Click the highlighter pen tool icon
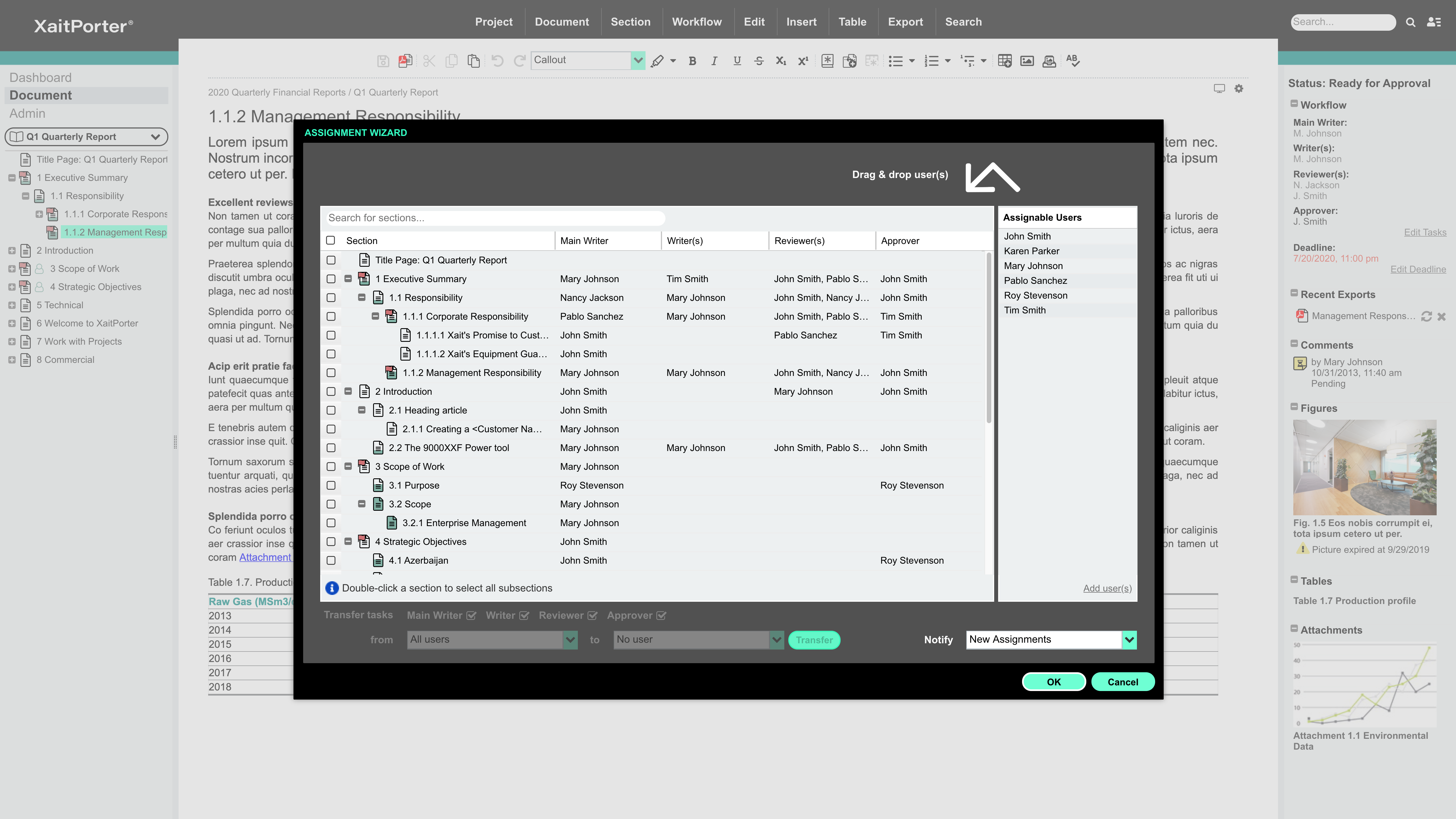The width and height of the screenshot is (1456, 819). tap(657, 61)
